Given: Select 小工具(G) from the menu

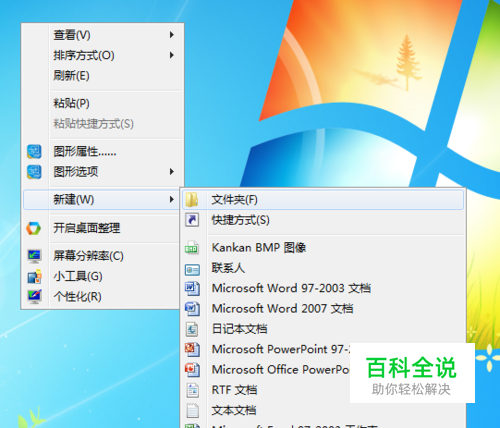Looking at the screenshot, I should pyautogui.click(x=102, y=276).
